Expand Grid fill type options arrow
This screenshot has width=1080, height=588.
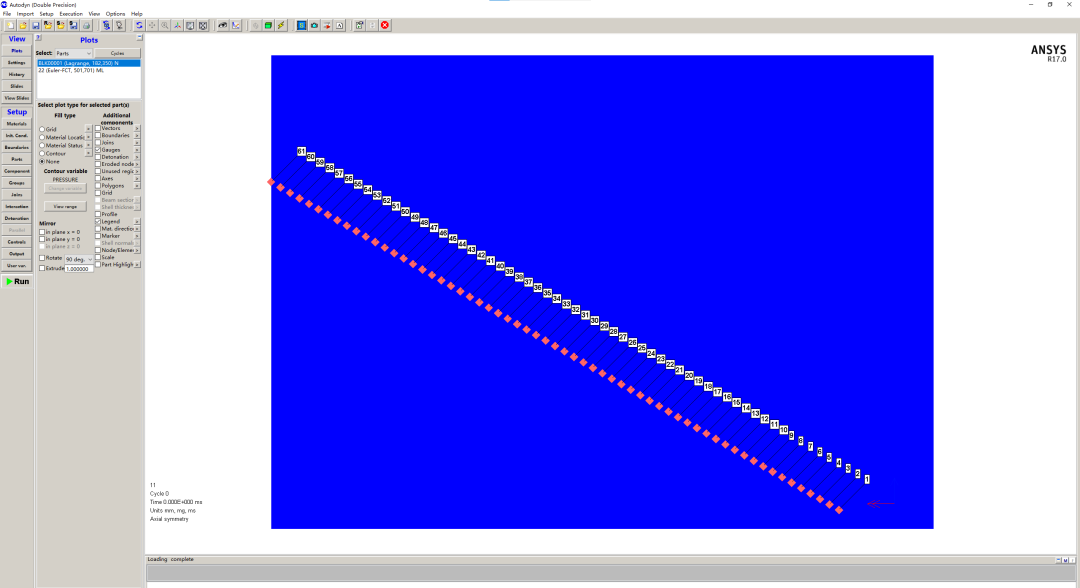coord(88,129)
